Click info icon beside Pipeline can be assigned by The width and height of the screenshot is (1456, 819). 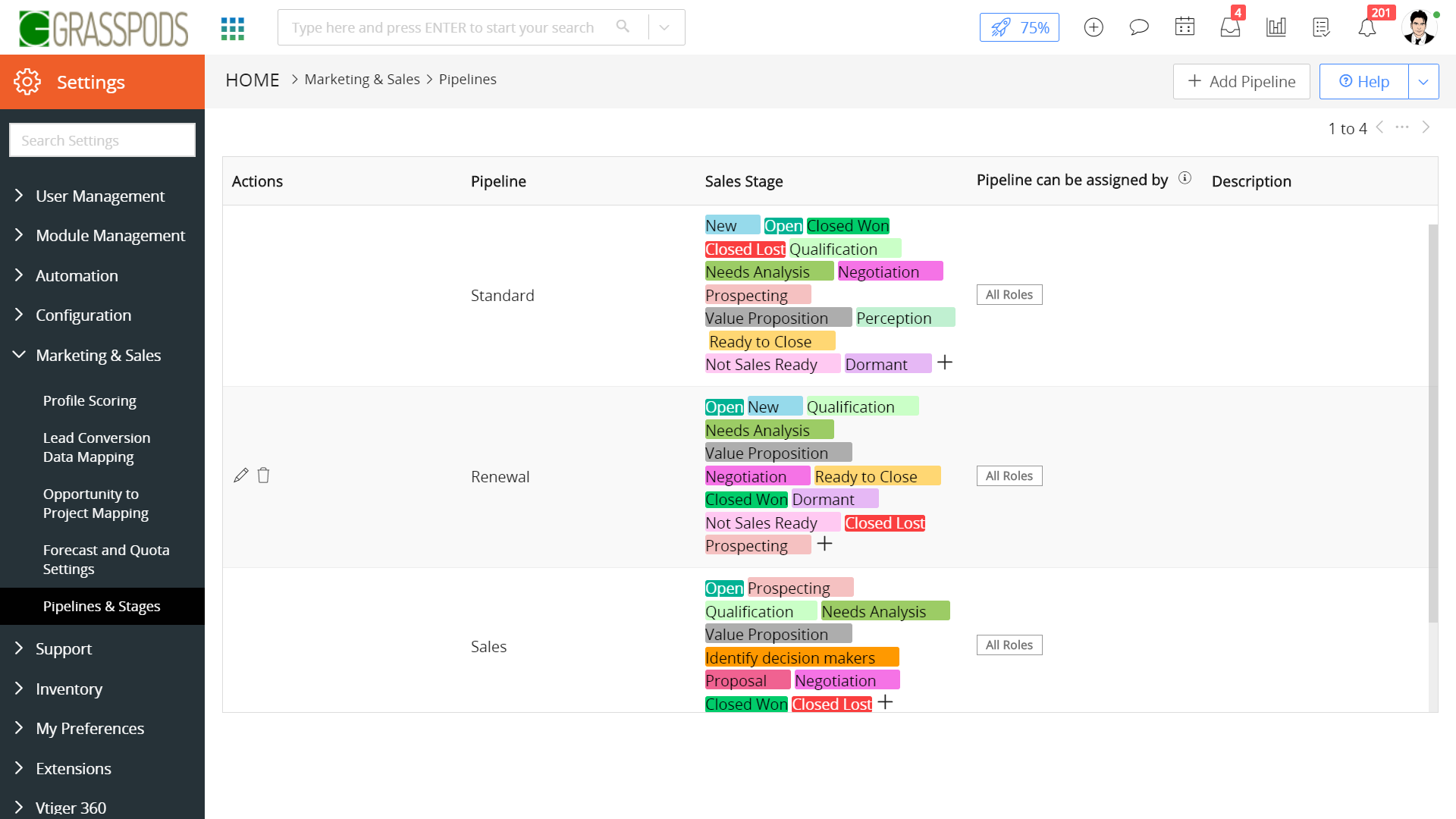1185,178
